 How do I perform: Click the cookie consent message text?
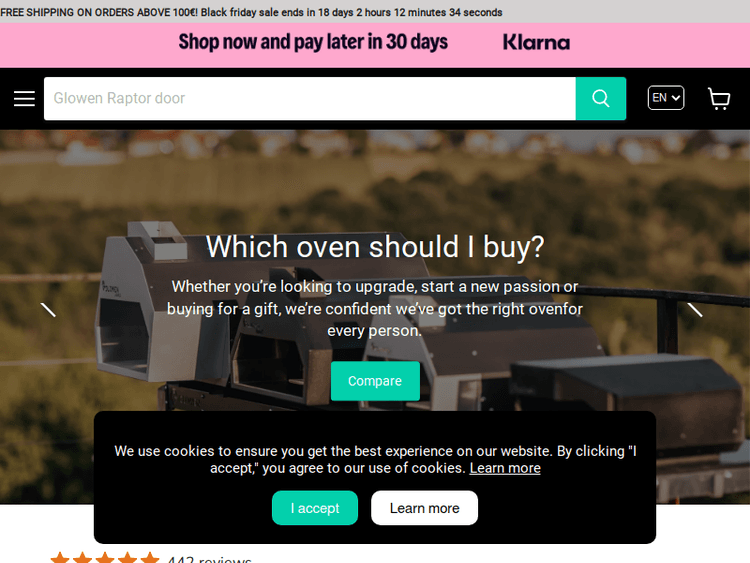pyautogui.click(x=375, y=459)
